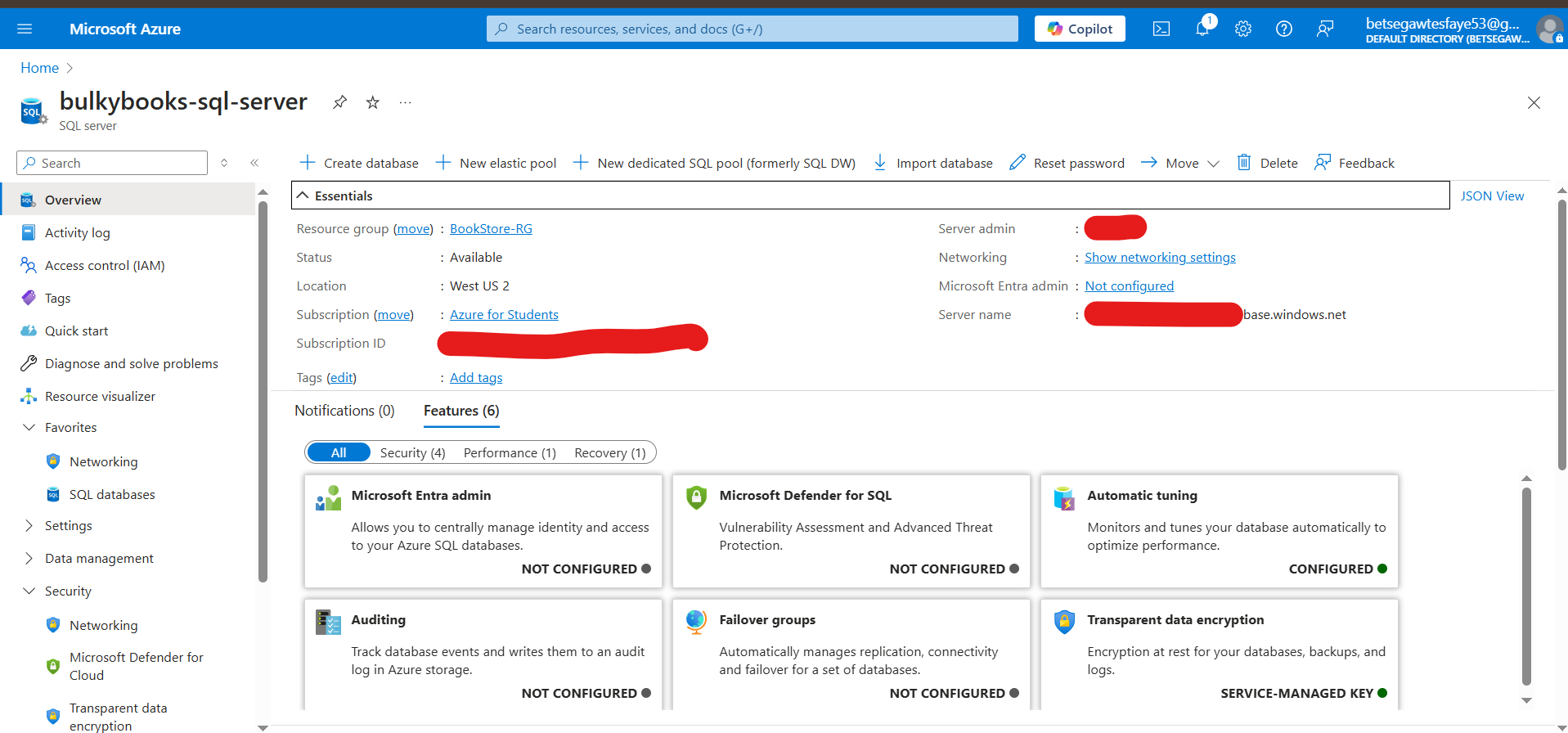Open Tags in sidebar
This screenshot has height=733, width=1568.
click(x=57, y=298)
